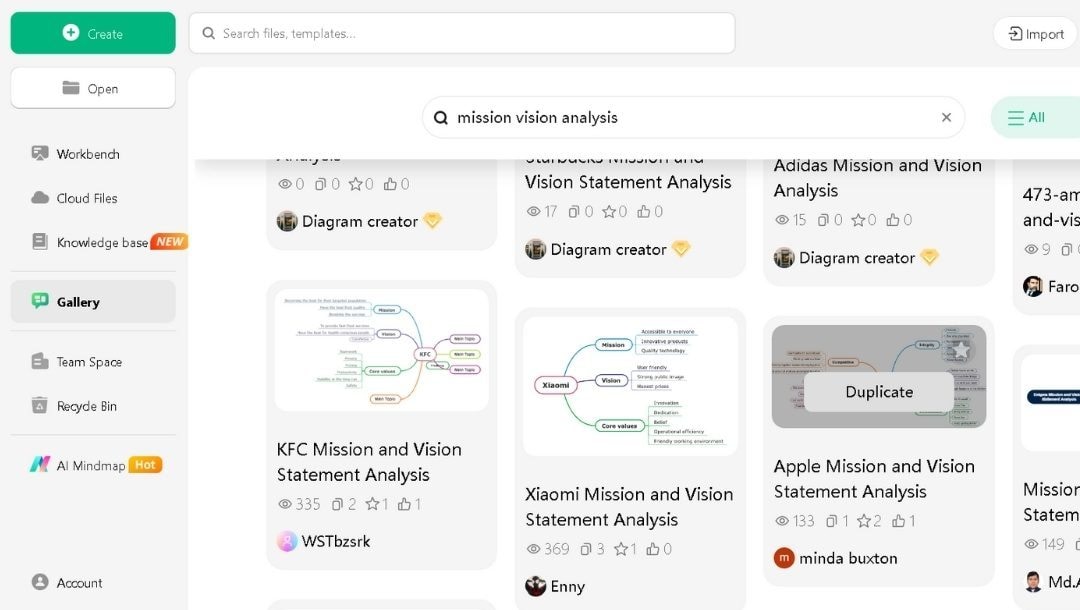The height and width of the screenshot is (610, 1080).
Task: Toggle the favorite star on Apple template thumbnail
Action: 961,350
